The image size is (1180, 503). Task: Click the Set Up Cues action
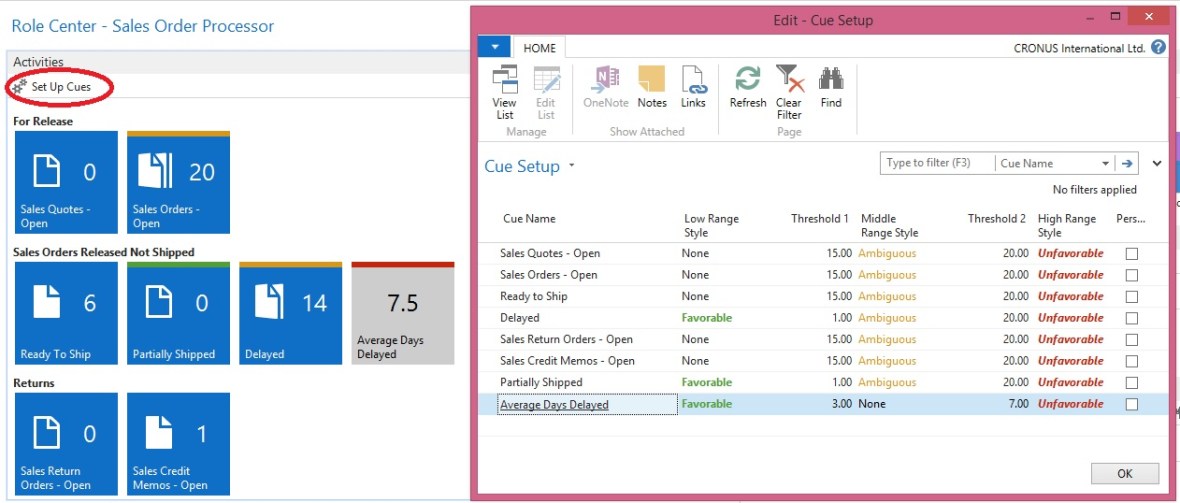click(62, 87)
